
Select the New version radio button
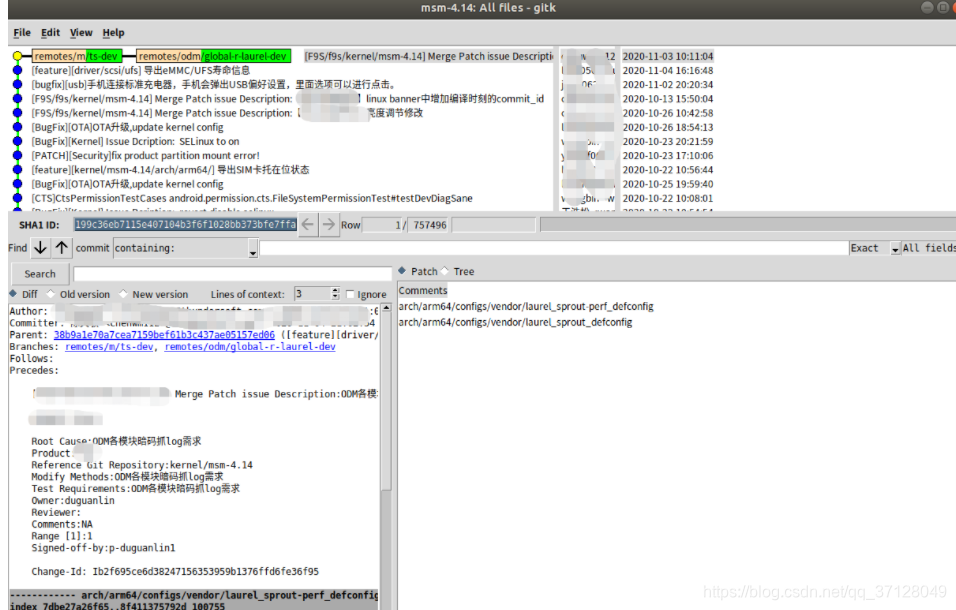123,294
